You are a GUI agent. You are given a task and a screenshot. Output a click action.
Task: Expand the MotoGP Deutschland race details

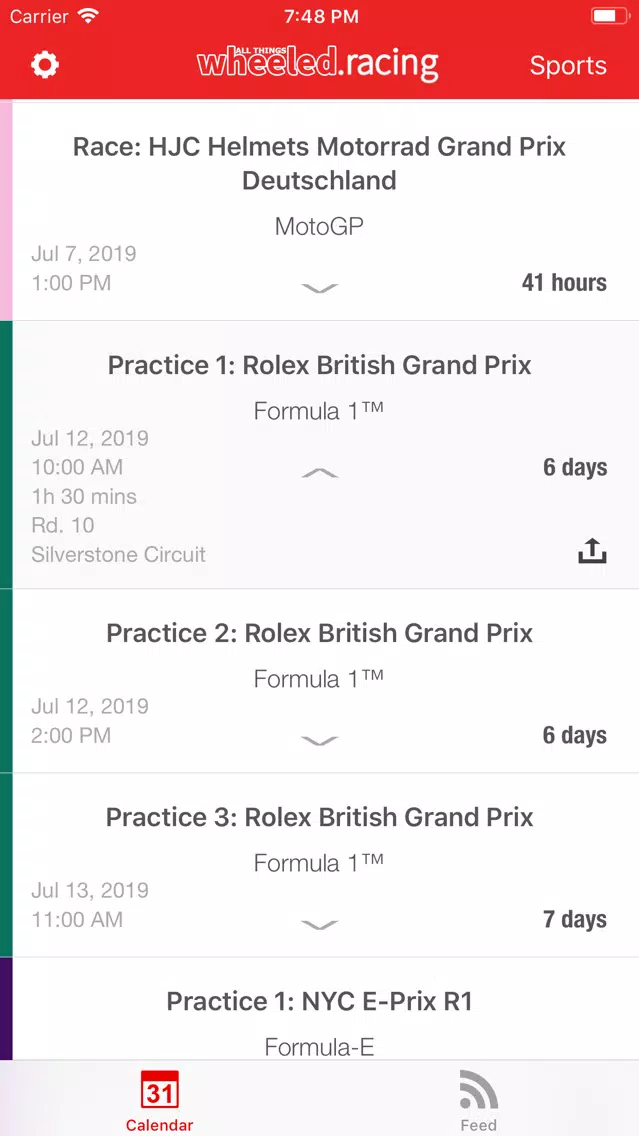point(320,288)
